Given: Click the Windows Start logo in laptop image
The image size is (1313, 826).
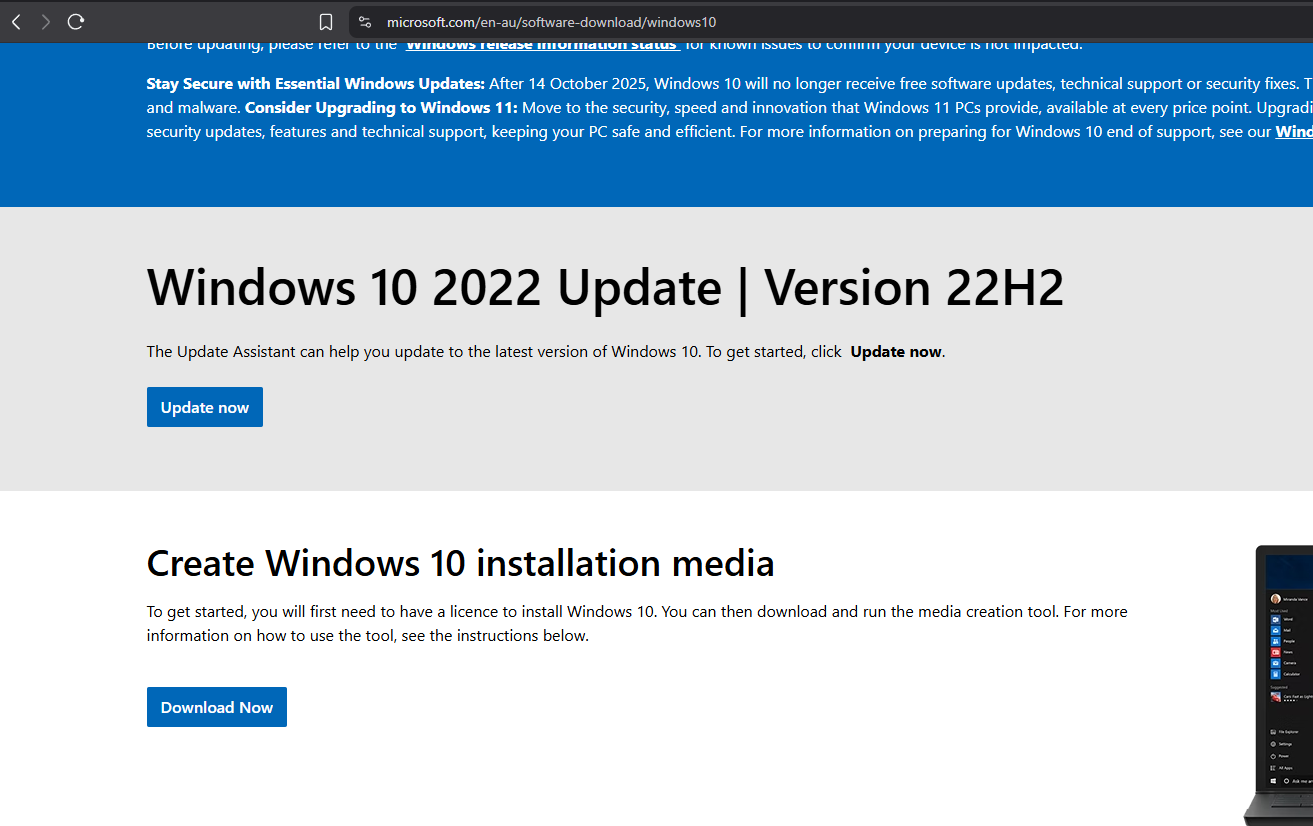Looking at the screenshot, I should [x=1274, y=780].
